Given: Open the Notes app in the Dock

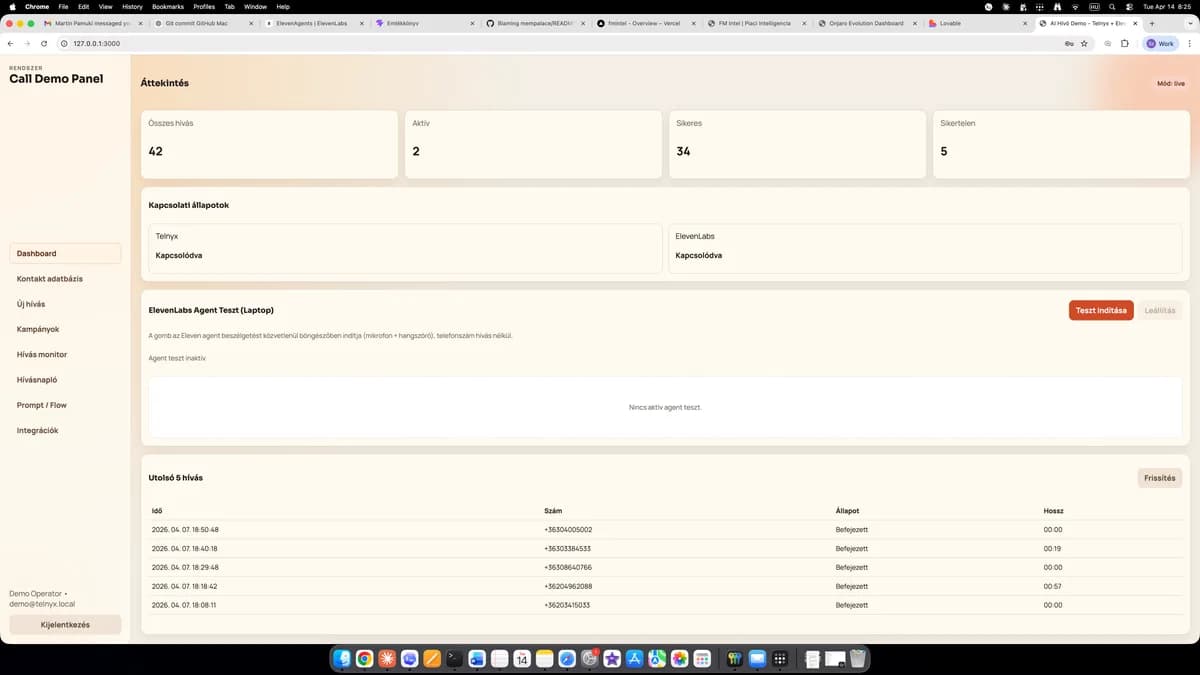Looking at the screenshot, I should [x=544, y=658].
